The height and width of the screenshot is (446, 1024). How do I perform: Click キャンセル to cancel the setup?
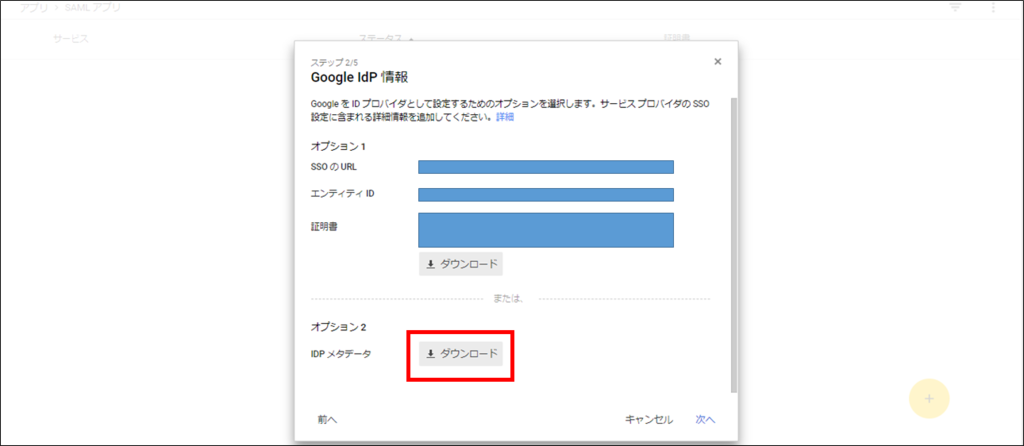click(649, 420)
